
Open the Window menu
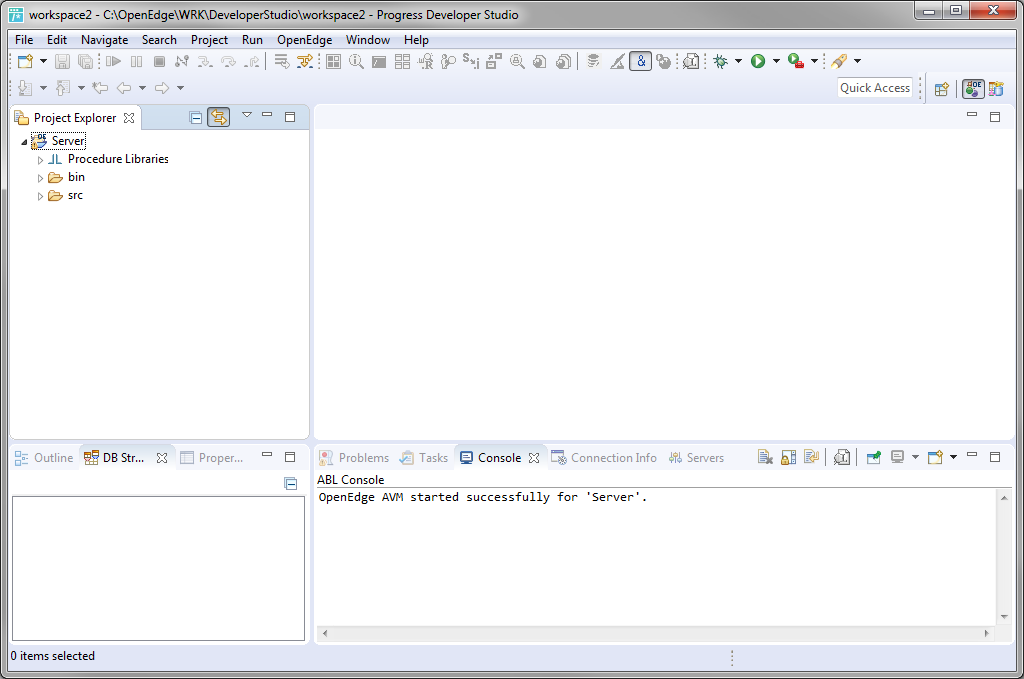pos(368,40)
